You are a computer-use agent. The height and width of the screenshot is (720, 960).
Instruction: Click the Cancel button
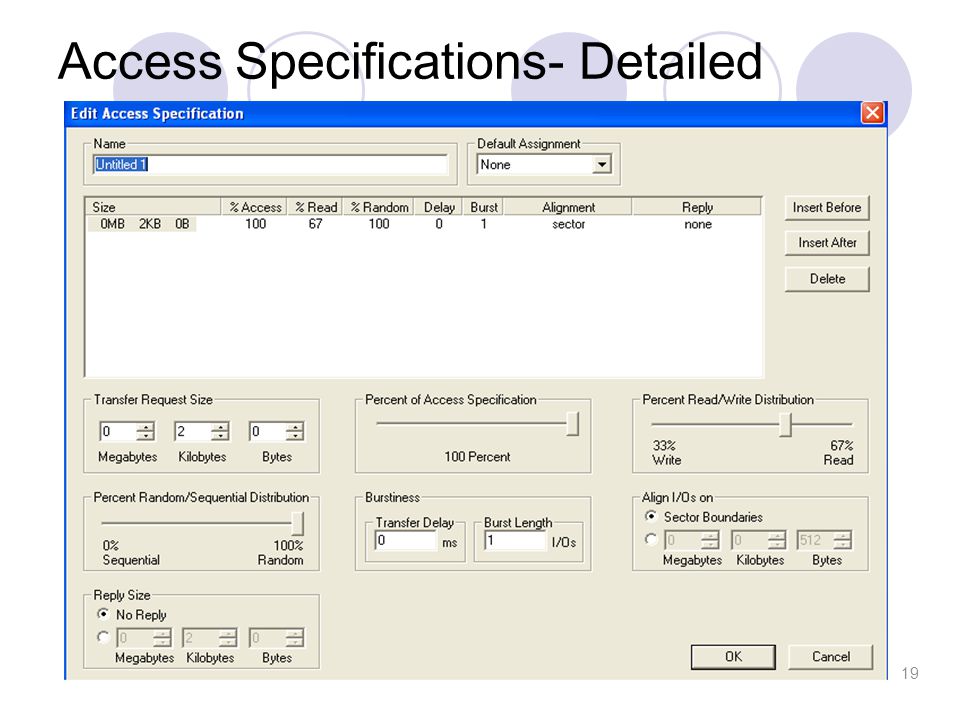830,657
